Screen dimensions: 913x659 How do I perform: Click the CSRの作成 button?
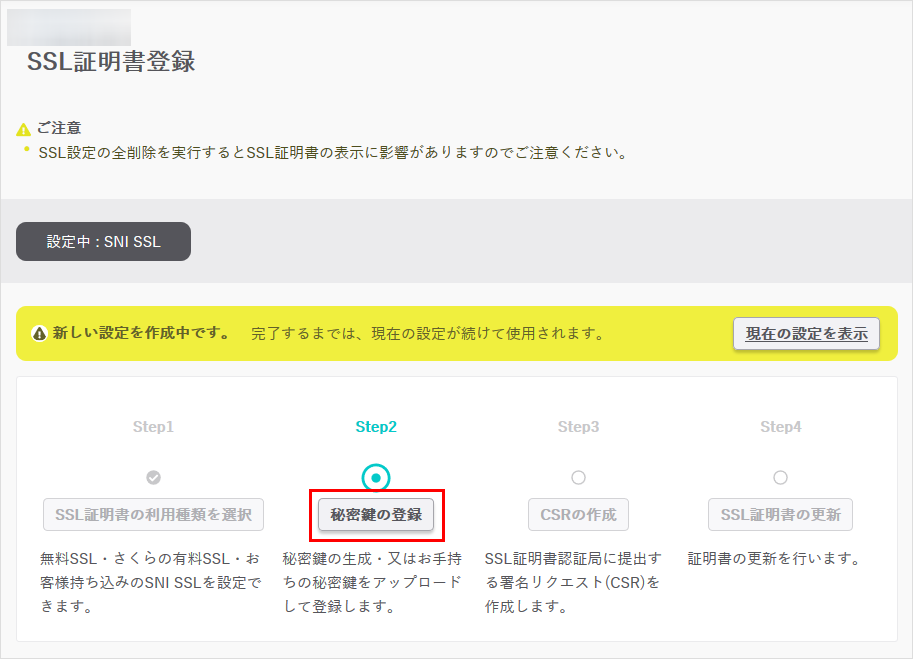(578, 514)
